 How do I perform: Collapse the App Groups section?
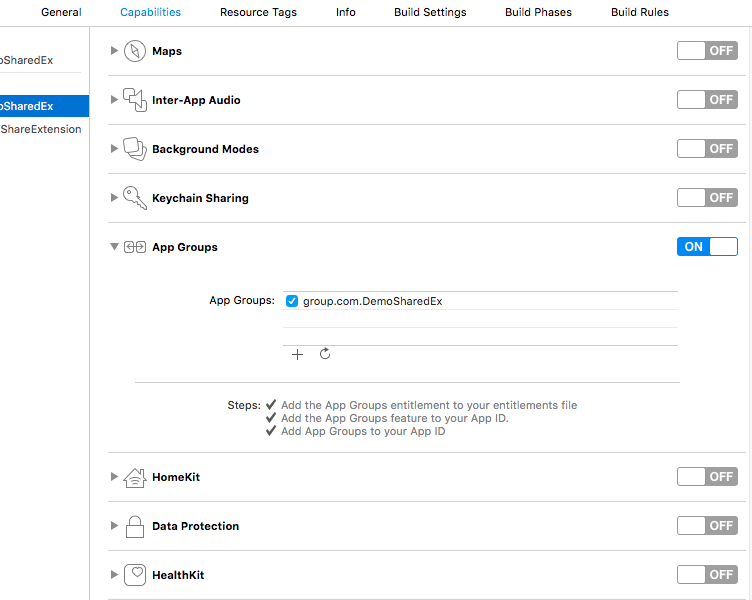(x=114, y=247)
